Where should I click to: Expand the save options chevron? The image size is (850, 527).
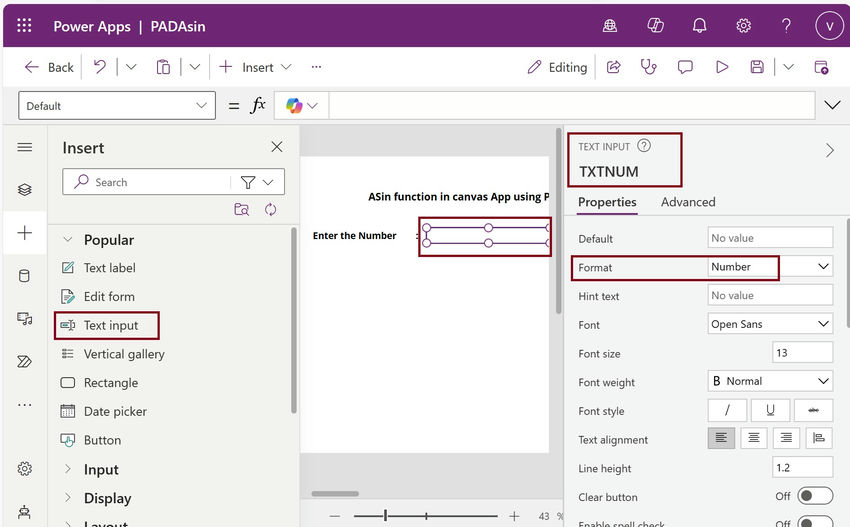click(x=789, y=67)
